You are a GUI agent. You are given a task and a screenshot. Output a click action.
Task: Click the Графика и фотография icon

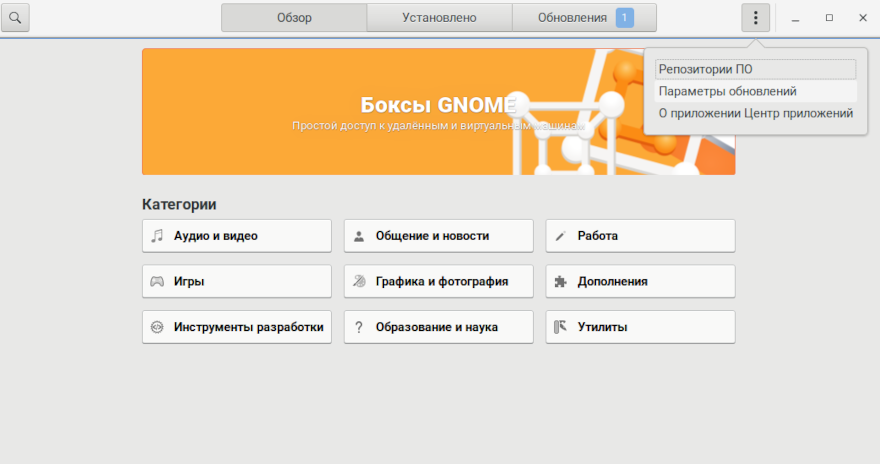[x=359, y=282]
